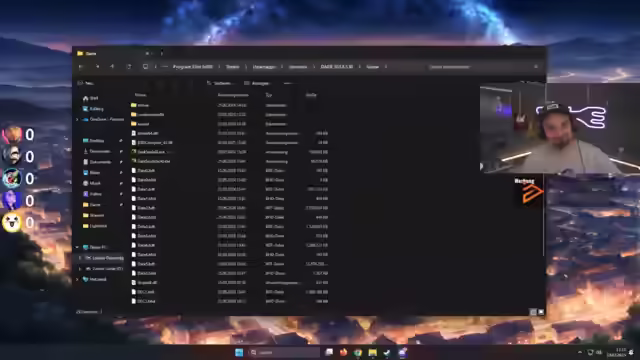Select Netzwerk in the navigation pane
Viewport: 640px width, 360px height.
pos(95,280)
